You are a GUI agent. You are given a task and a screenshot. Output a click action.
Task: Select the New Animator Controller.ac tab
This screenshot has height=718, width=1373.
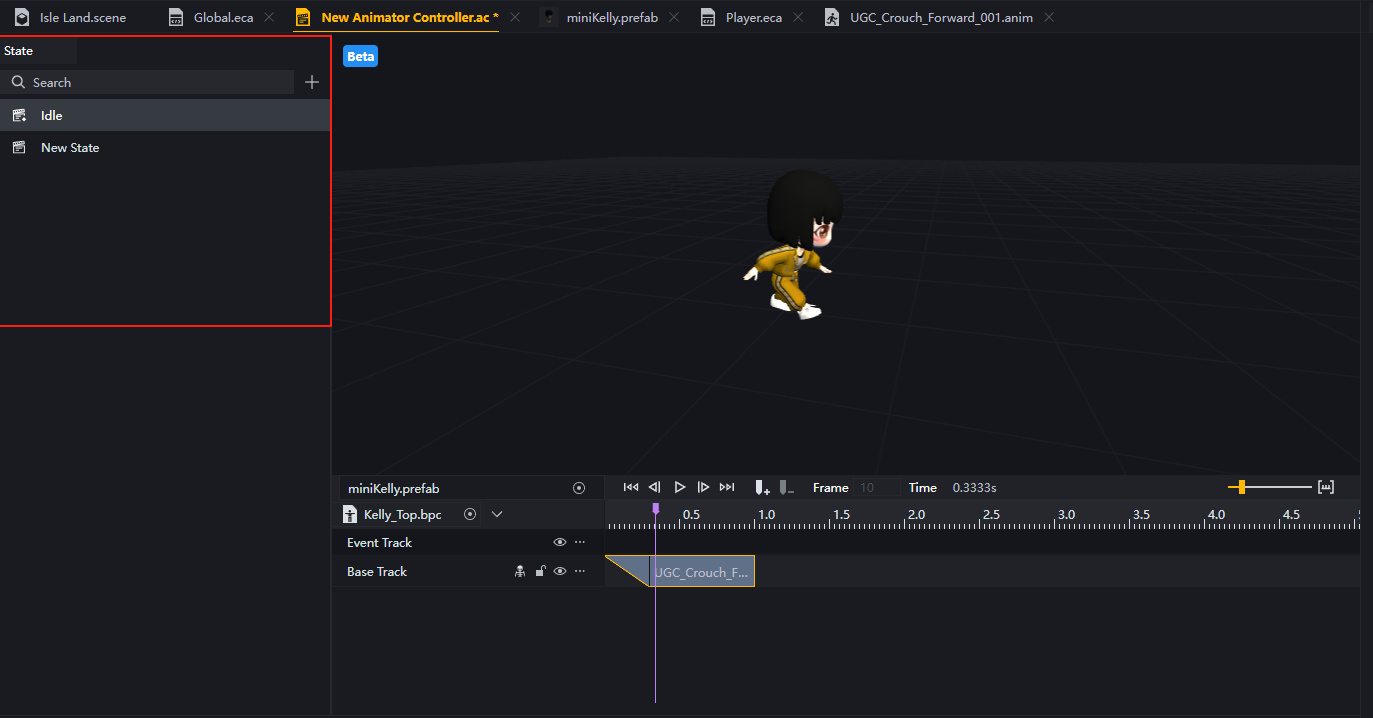397,17
